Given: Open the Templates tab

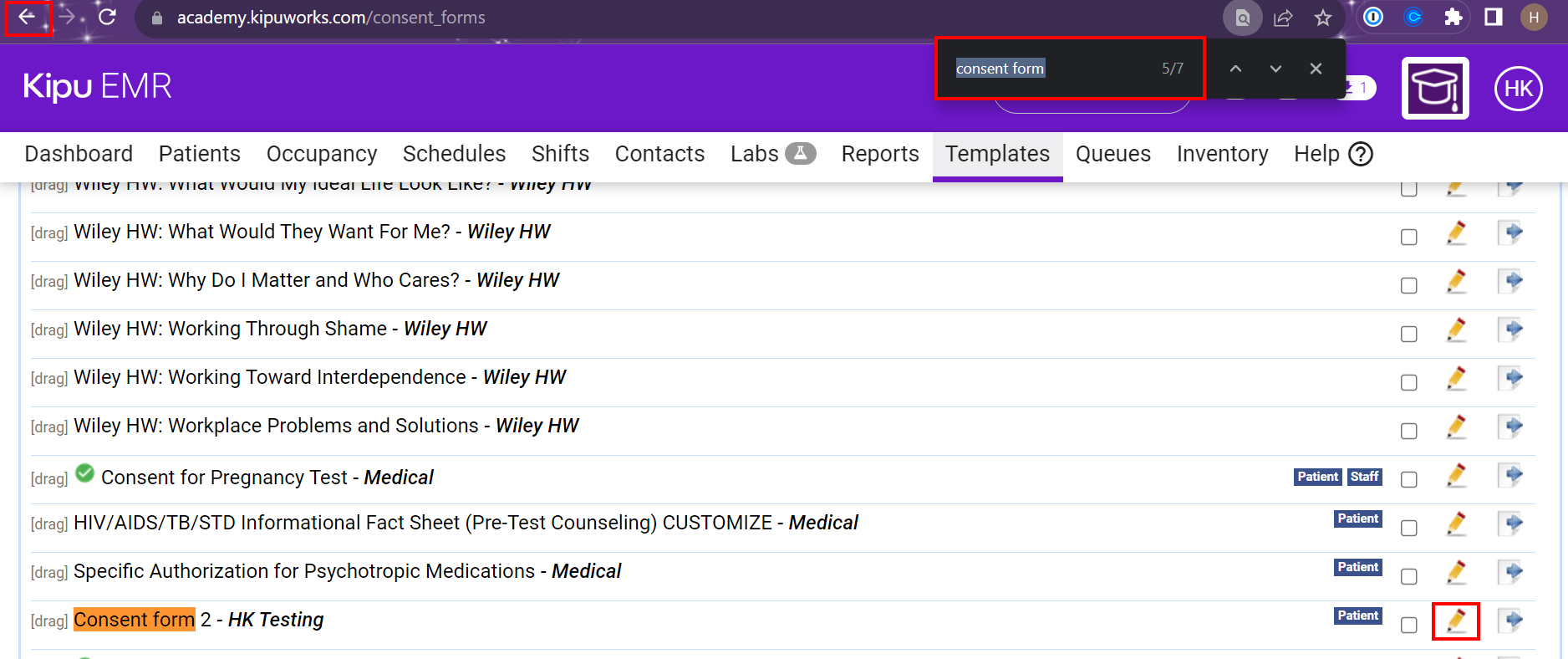Looking at the screenshot, I should (997, 154).
